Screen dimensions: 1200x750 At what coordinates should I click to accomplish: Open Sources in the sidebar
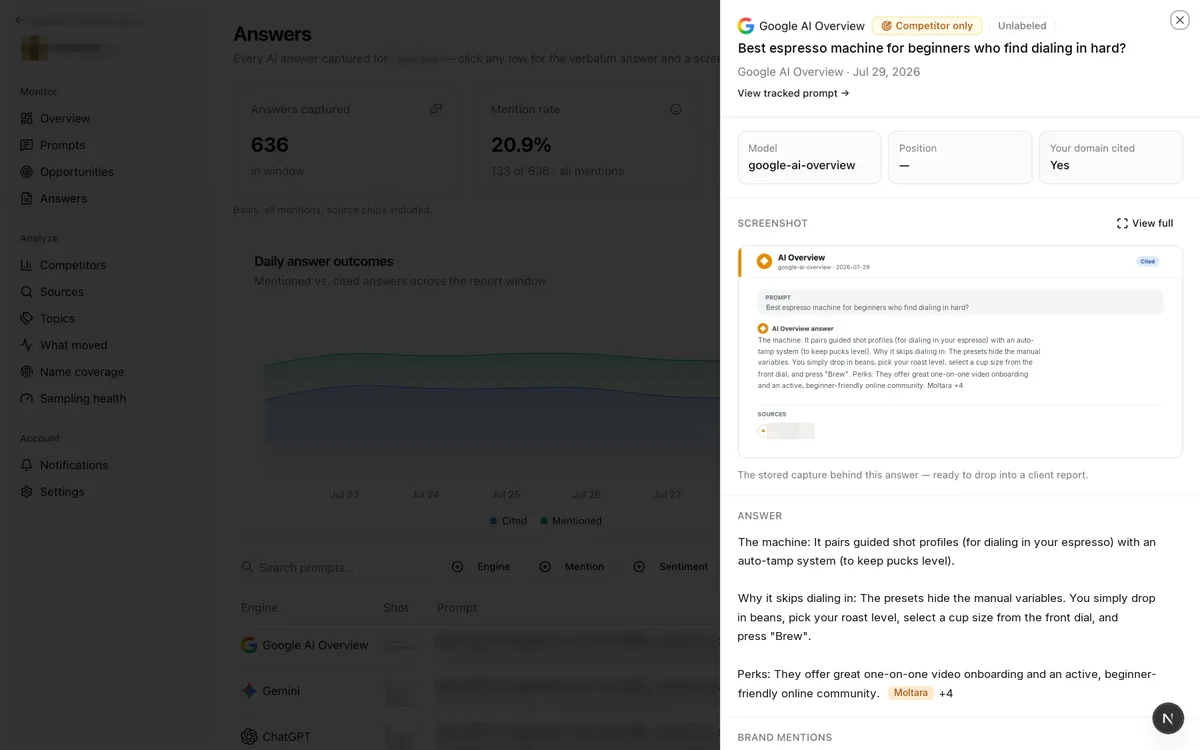click(61, 292)
